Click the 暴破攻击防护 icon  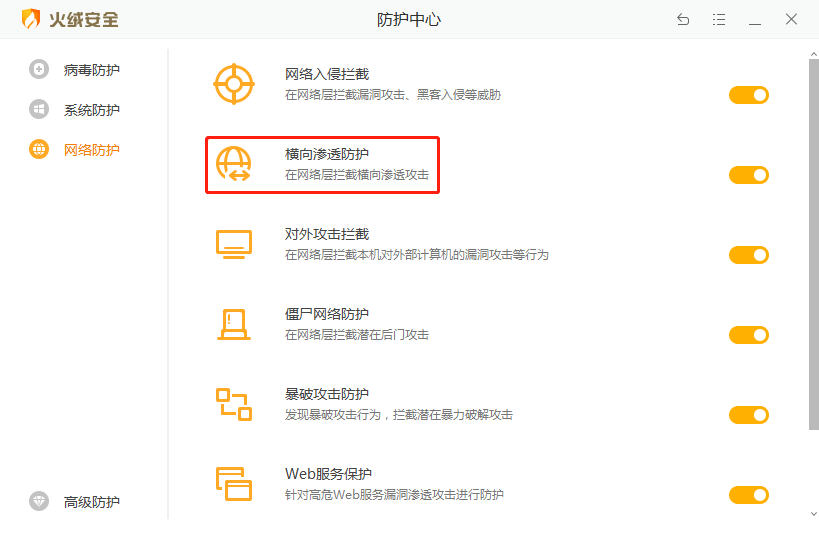[234, 404]
